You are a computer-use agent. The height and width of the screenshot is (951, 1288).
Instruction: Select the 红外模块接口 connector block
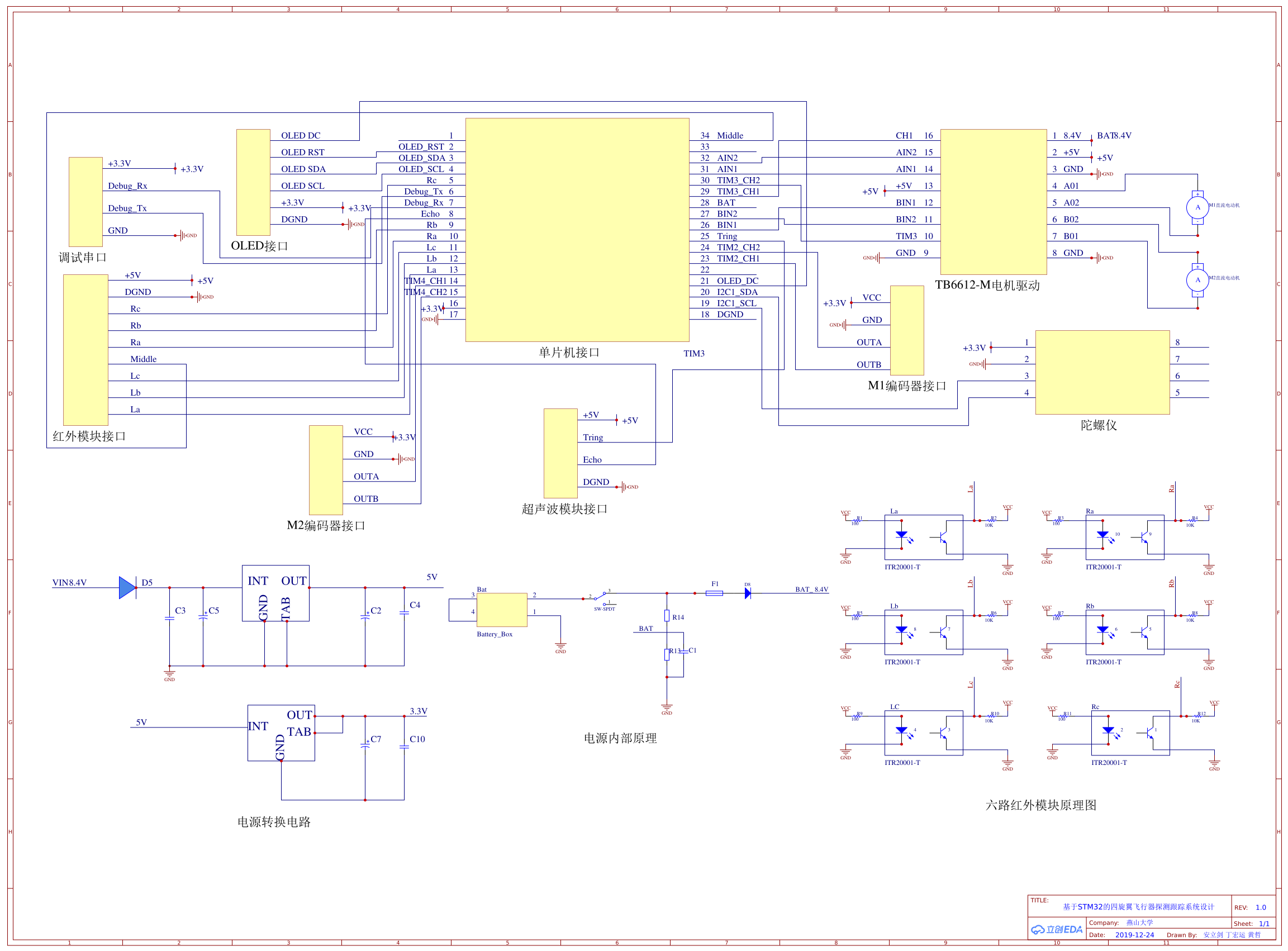pos(86,350)
